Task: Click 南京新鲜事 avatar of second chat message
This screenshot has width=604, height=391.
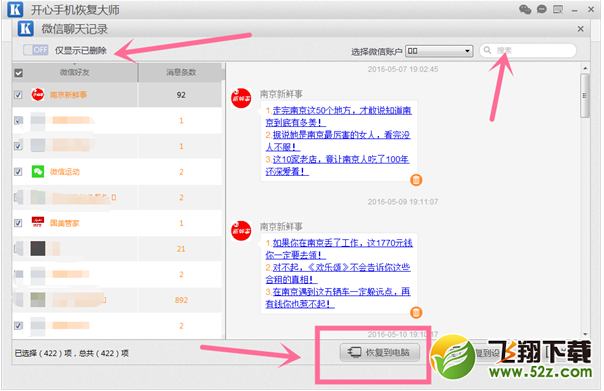Action: pyautogui.click(x=241, y=231)
